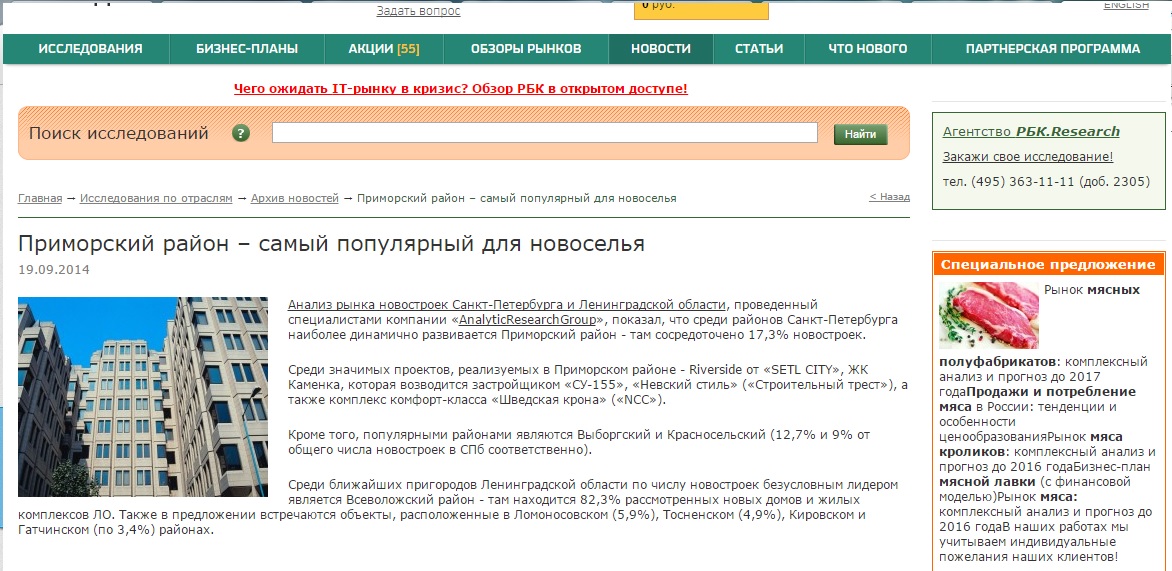Image resolution: width=1172 pixels, height=571 pixels.
Task: Click the article date 19.09.2014
Action: (x=54, y=270)
